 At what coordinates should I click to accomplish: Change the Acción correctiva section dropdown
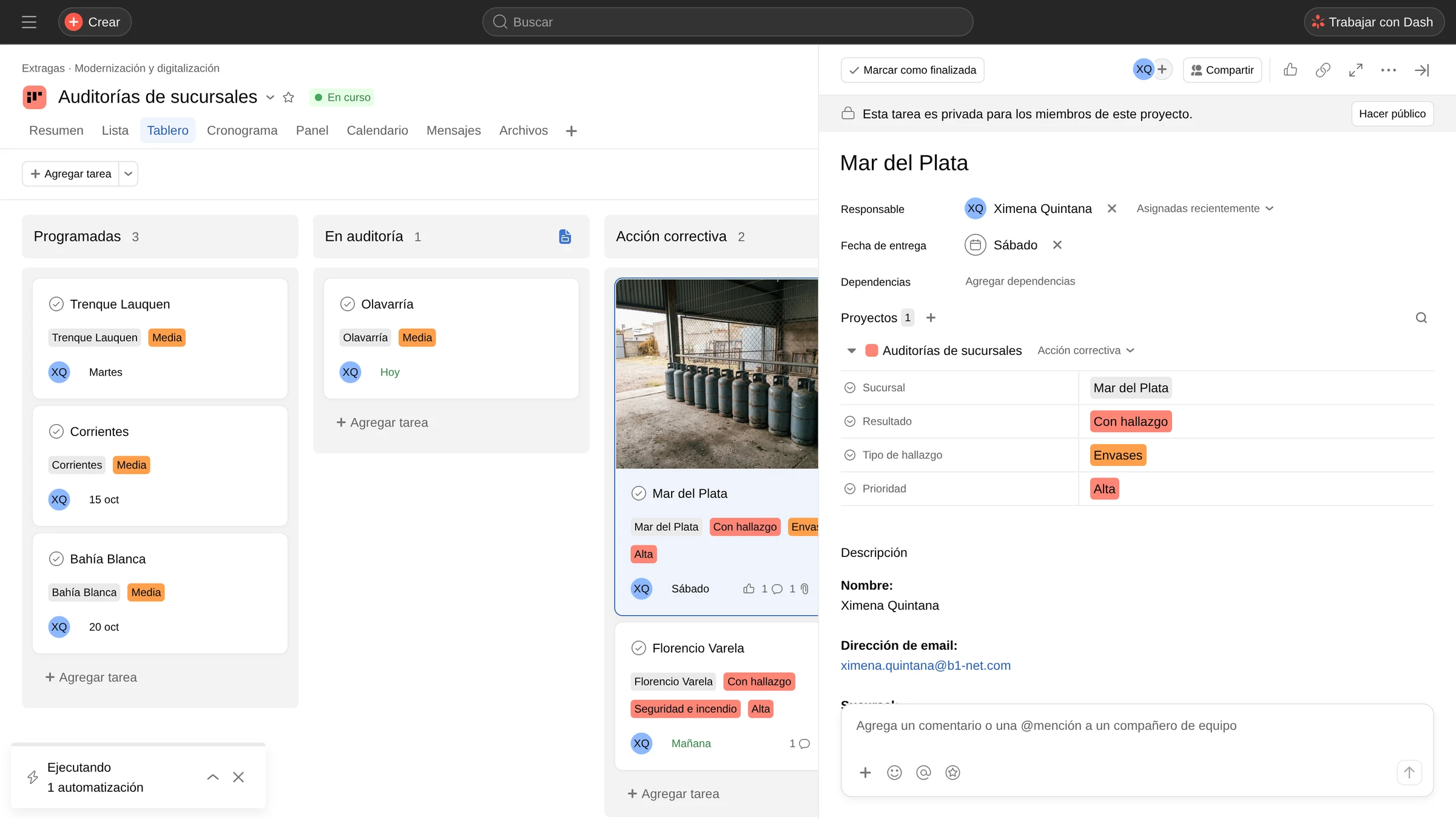[x=1086, y=351]
